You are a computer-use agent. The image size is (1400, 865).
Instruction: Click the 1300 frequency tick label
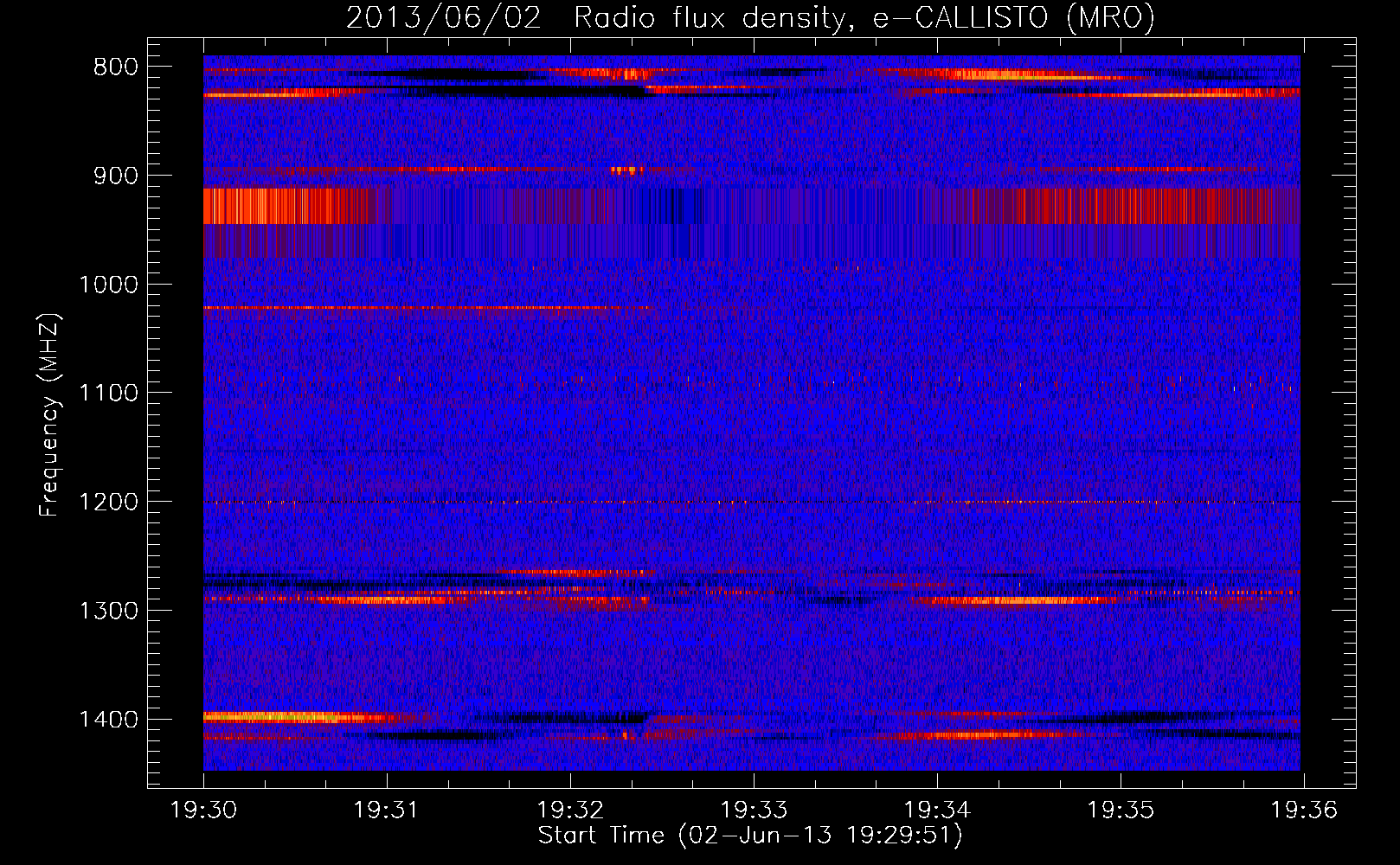[108, 611]
